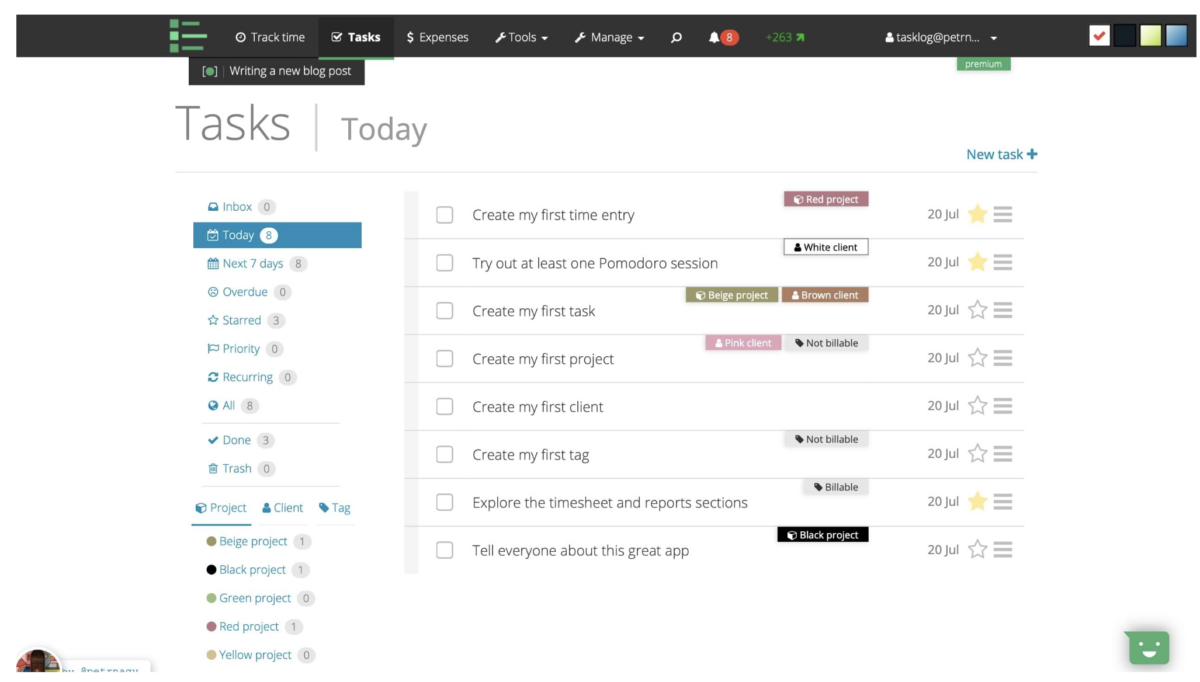Open the Tools dropdown
Viewport: 1200px width, 682px height.
click(521, 37)
